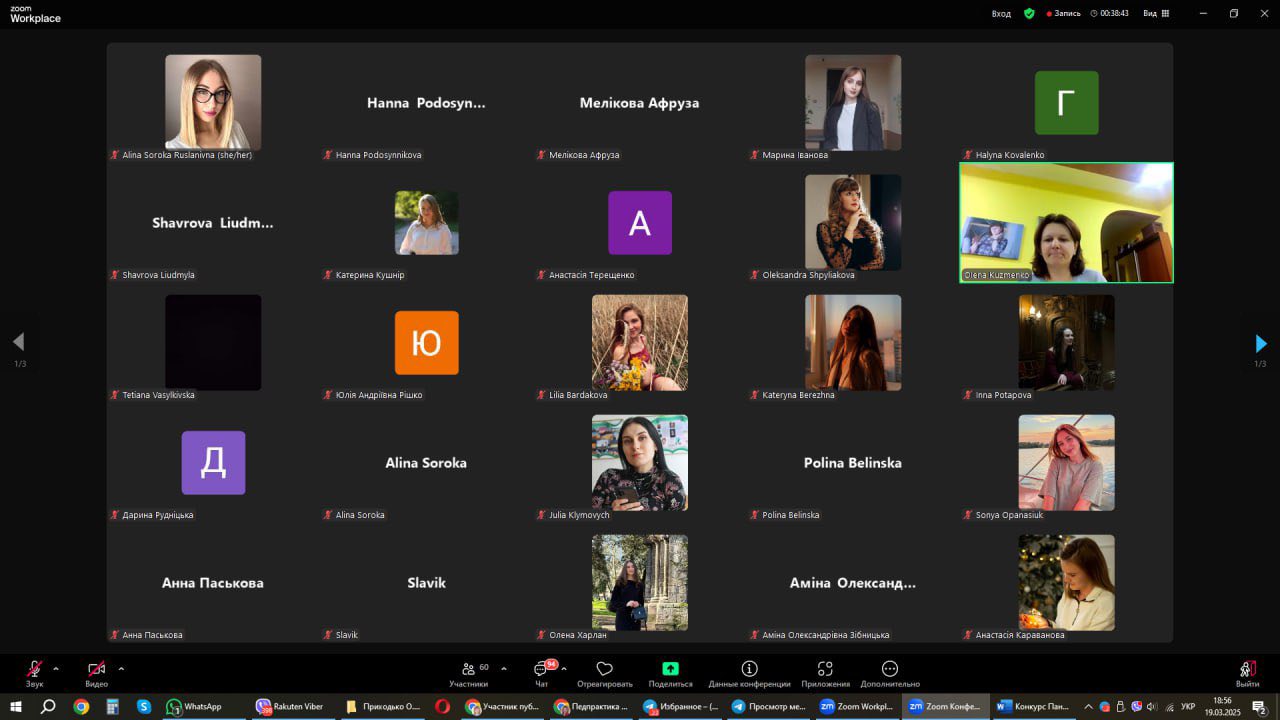Open WhatsApp from the Windows taskbar
The image size is (1280, 720).
(x=195, y=706)
